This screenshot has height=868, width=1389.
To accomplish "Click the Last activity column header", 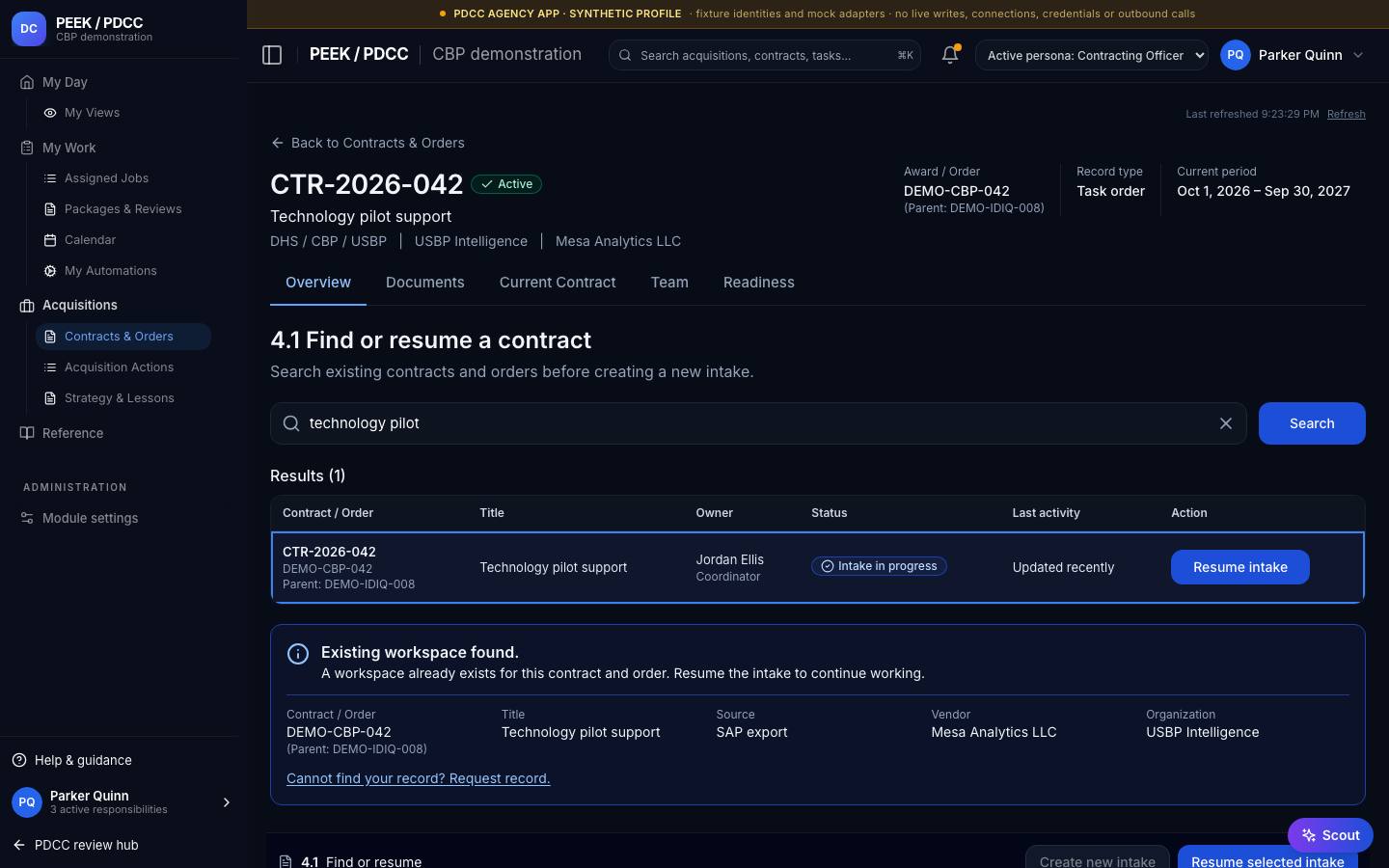I will 1046,513.
